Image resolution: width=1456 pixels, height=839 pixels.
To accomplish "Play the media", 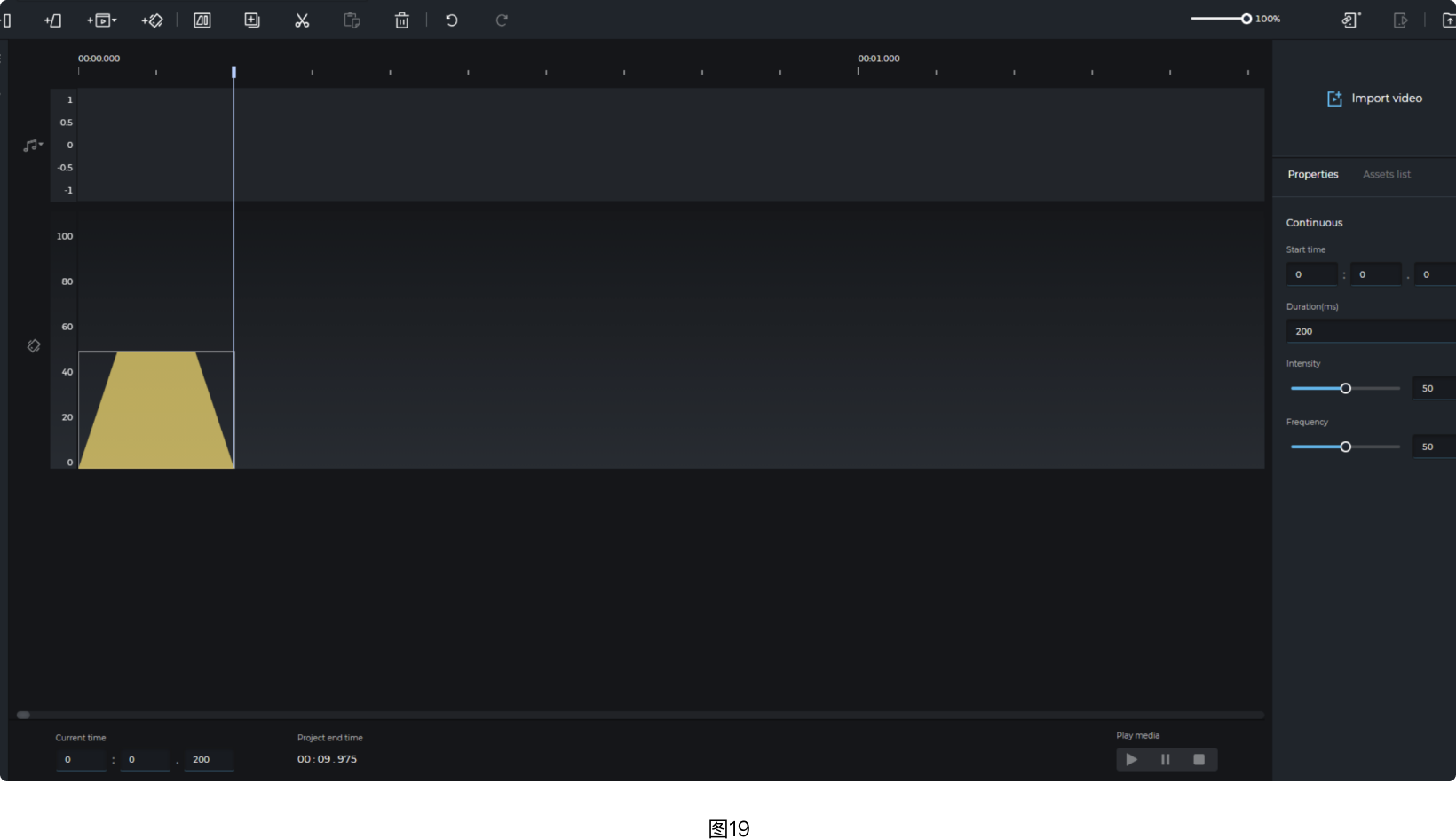I will click(1130, 759).
